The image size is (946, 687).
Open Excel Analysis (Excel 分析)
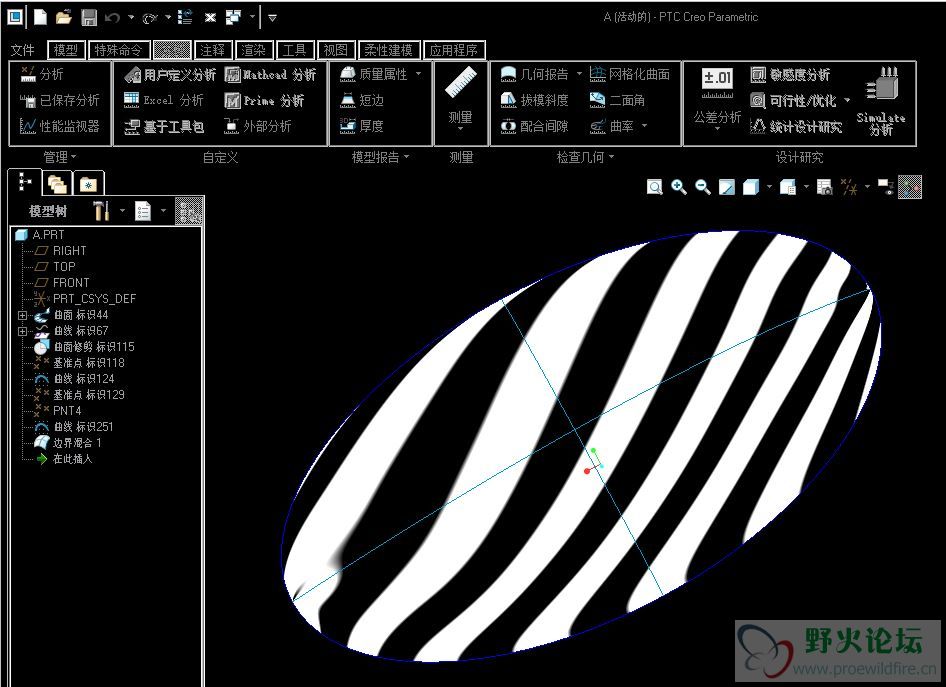tap(163, 100)
